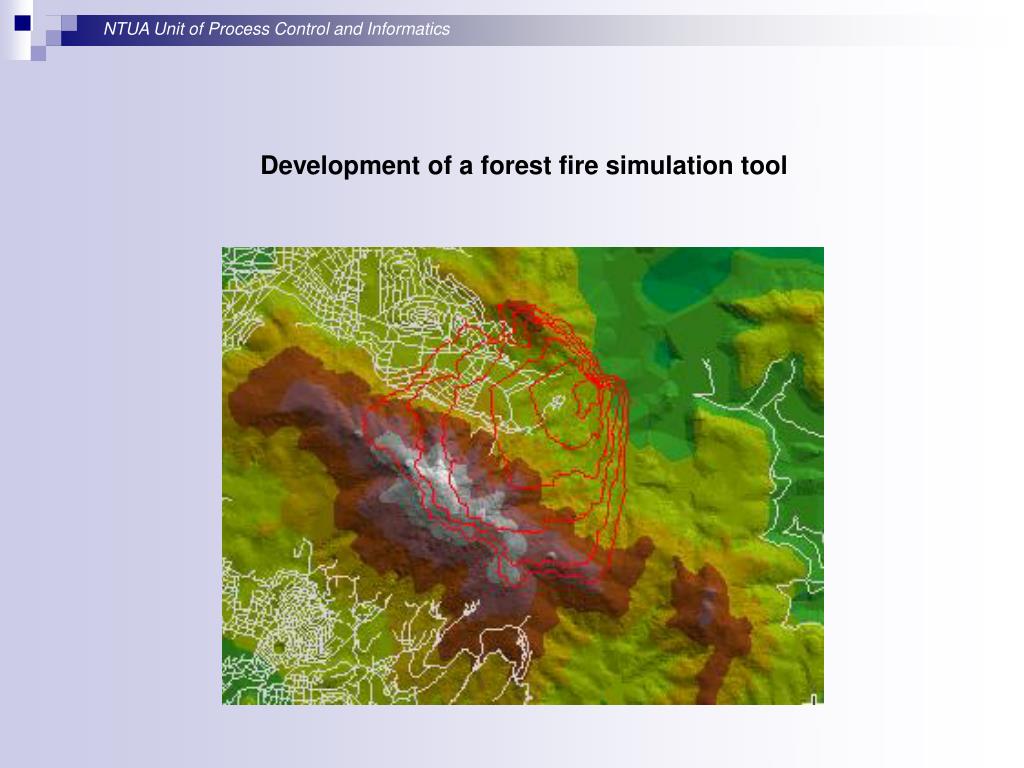Click the title "Development of a forest fire simulation tool"

click(523, 166)
